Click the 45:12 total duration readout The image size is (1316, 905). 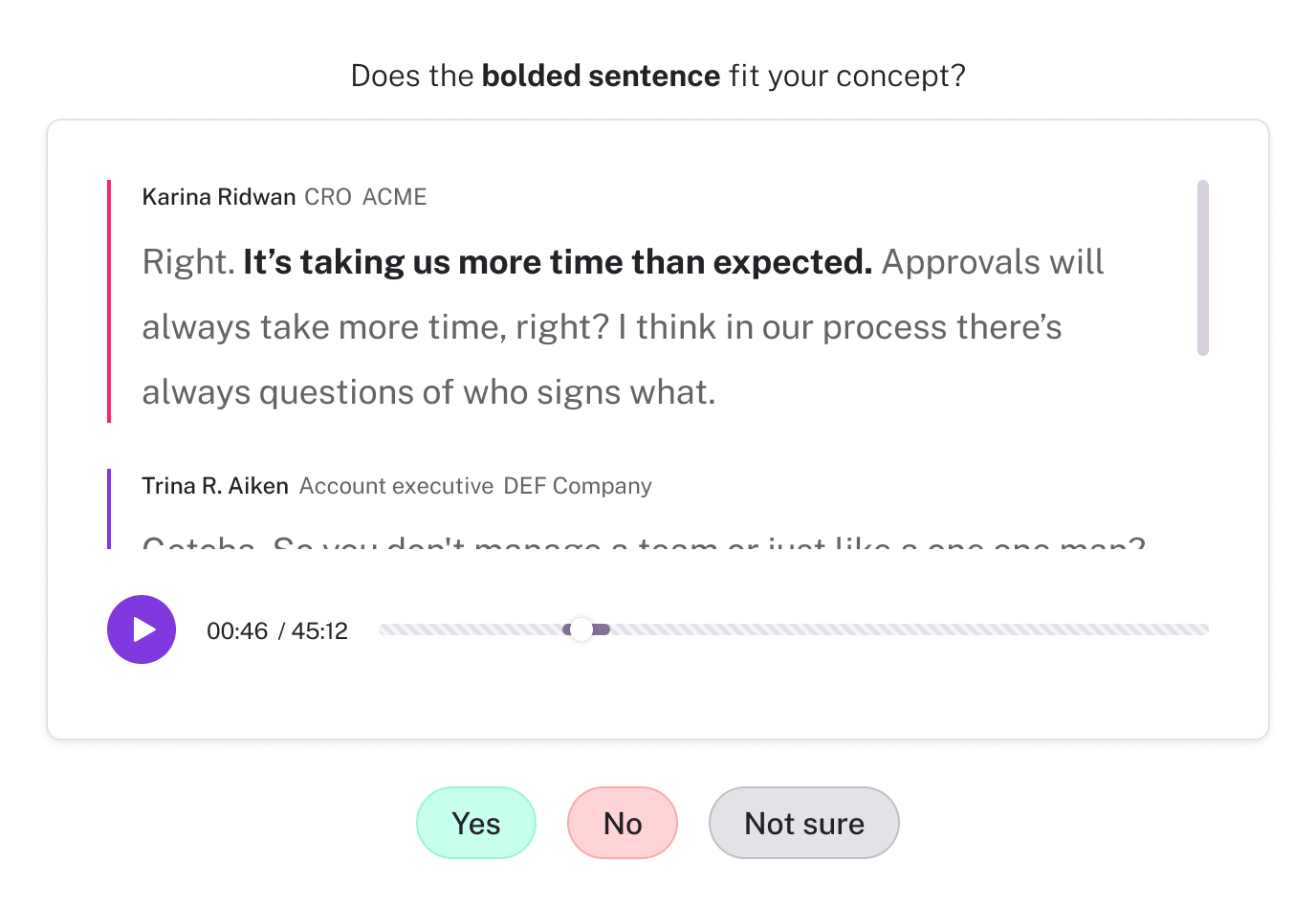click(x=319, y=631)
